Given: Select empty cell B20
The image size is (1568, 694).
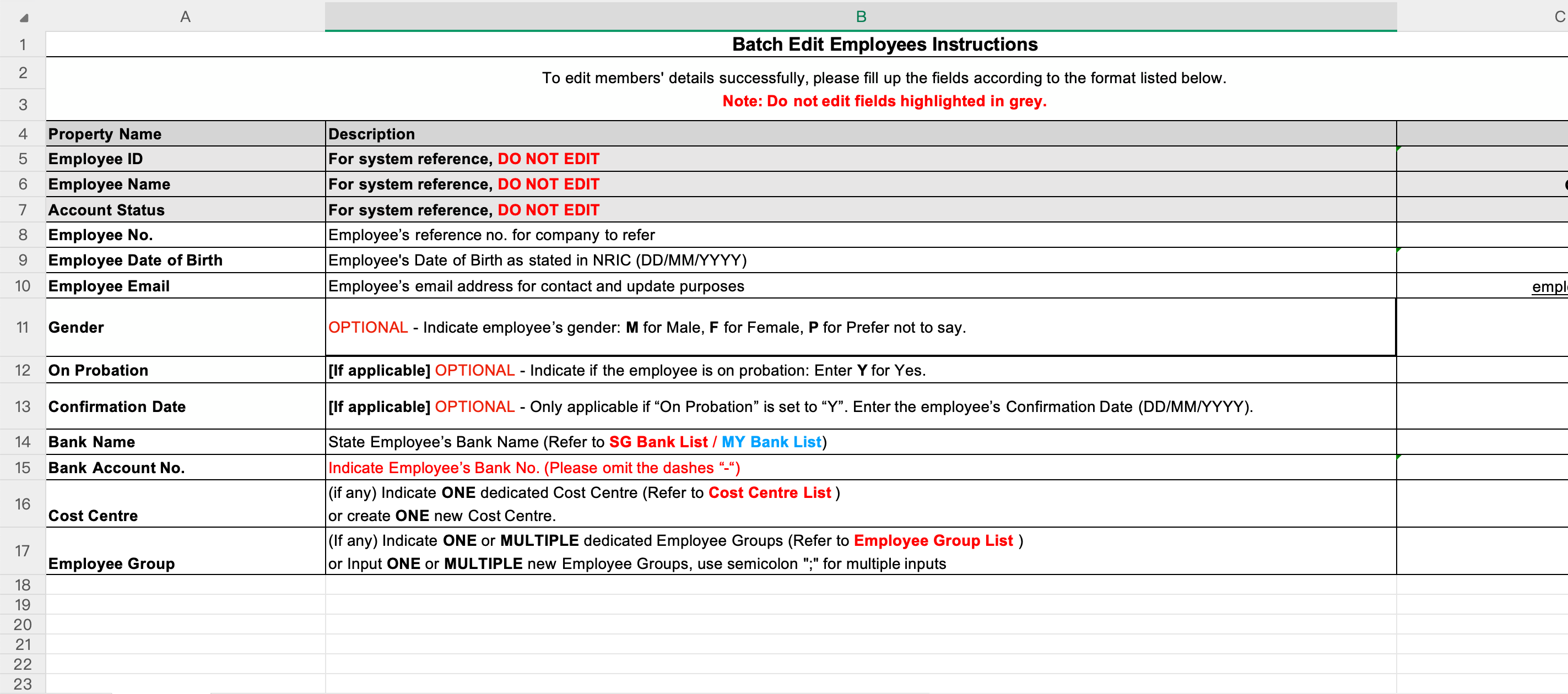Looking at the screenshot, I should [860, 625].
